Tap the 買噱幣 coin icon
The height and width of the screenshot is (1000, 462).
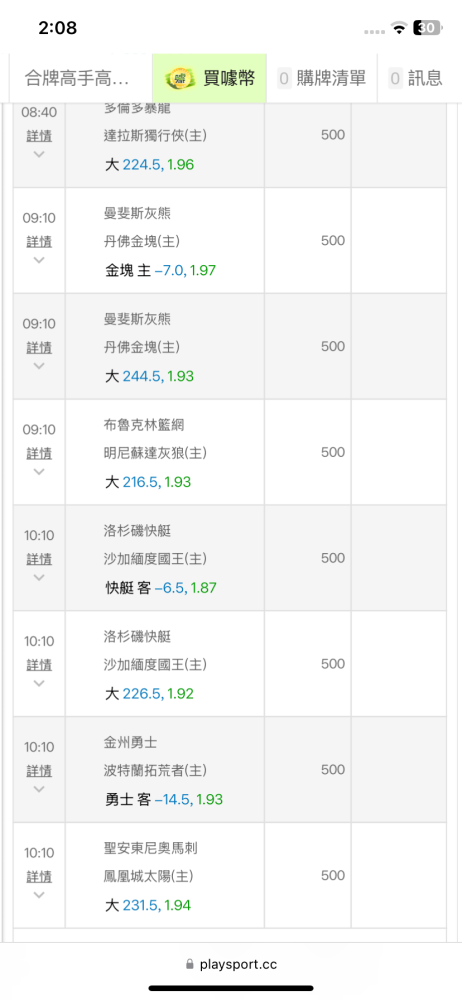point(181,78)
